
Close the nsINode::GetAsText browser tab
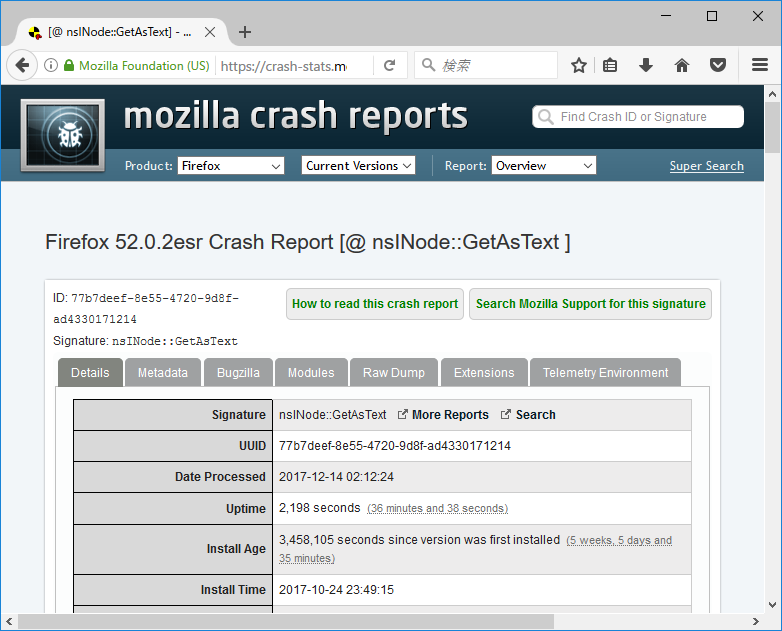(210, 32)
